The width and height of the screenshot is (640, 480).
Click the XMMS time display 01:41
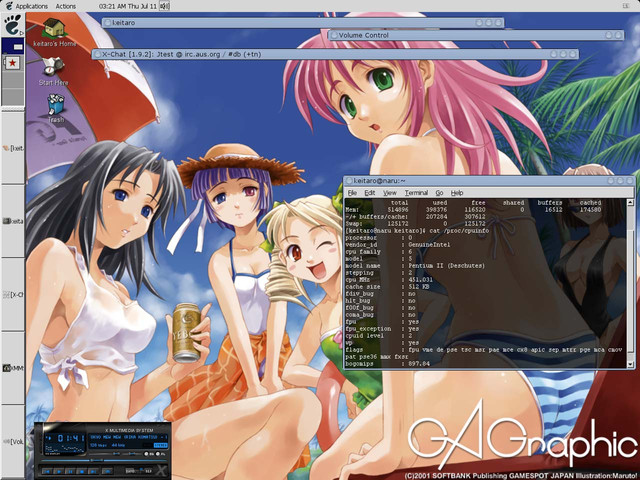click(x=71, y=438)
